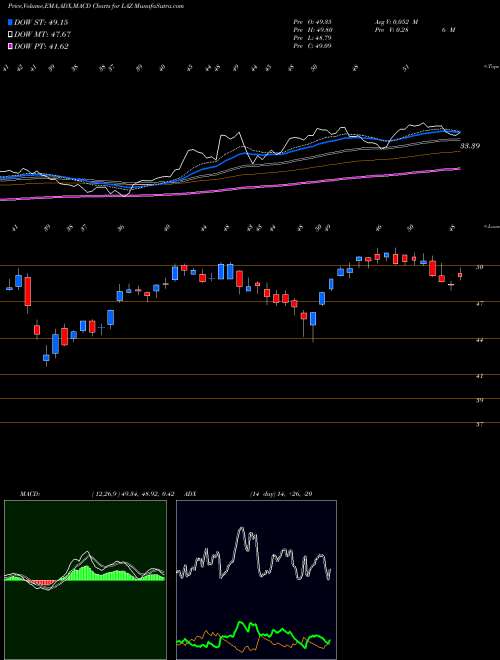Click inside the dark blue ADX panel
The height and width of the screenshot is (660, 500).
(256, 580)
